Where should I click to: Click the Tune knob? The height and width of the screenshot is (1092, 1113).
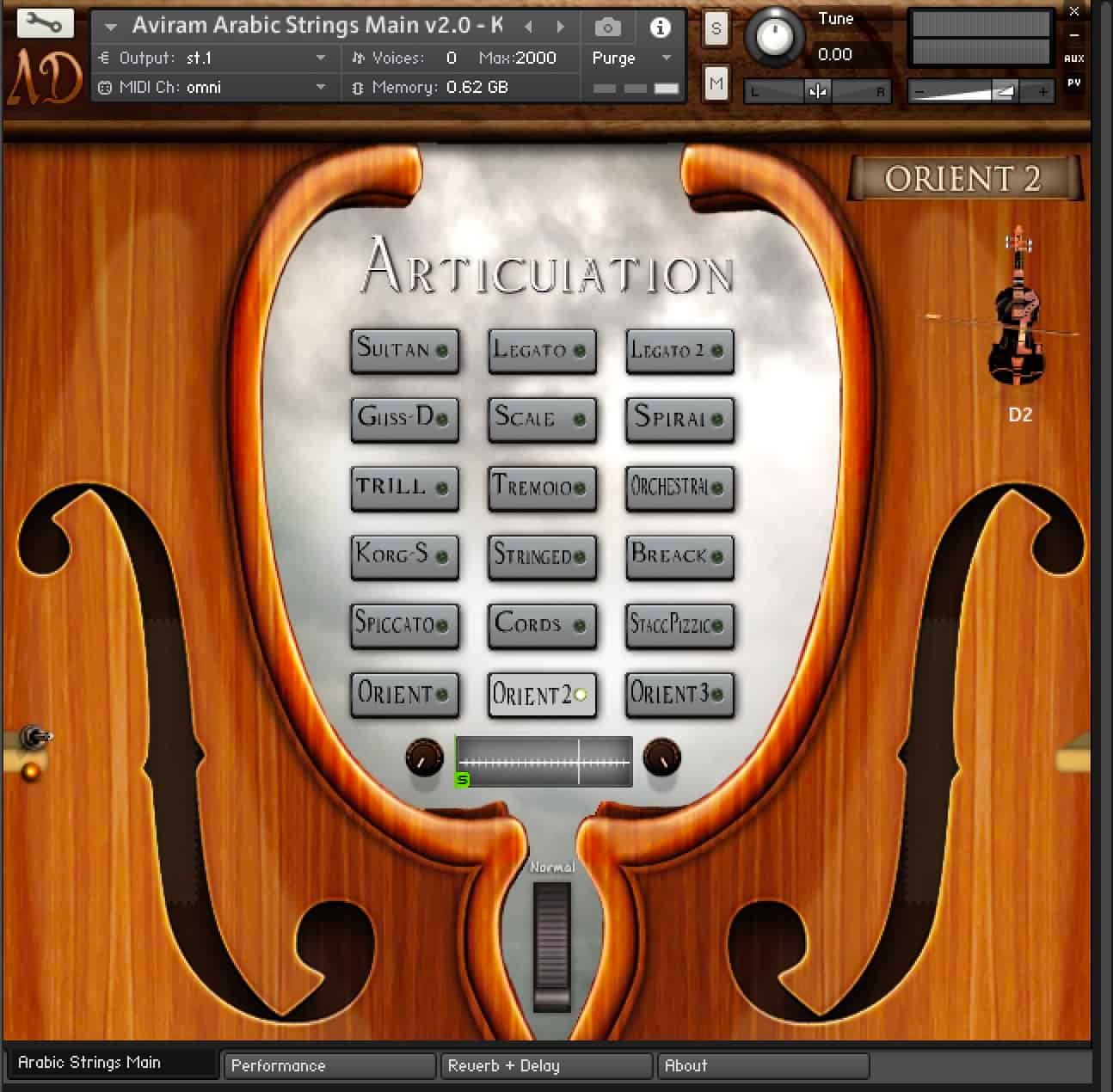pos(775,37)
